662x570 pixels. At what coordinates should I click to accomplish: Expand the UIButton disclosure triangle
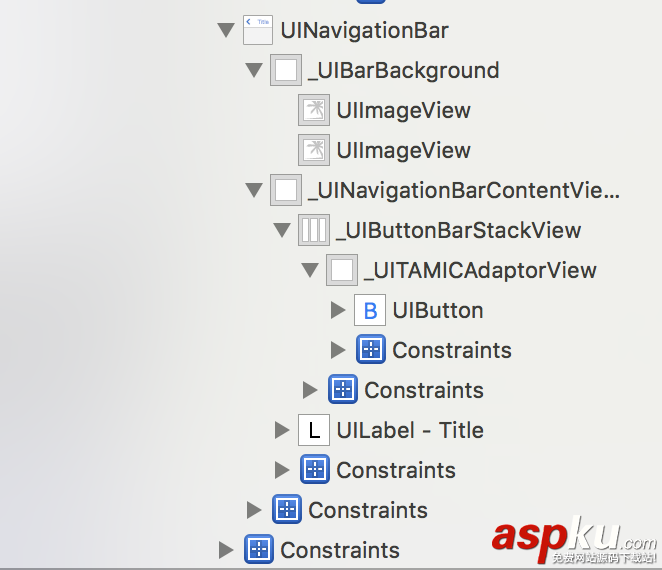coord(338,310)
